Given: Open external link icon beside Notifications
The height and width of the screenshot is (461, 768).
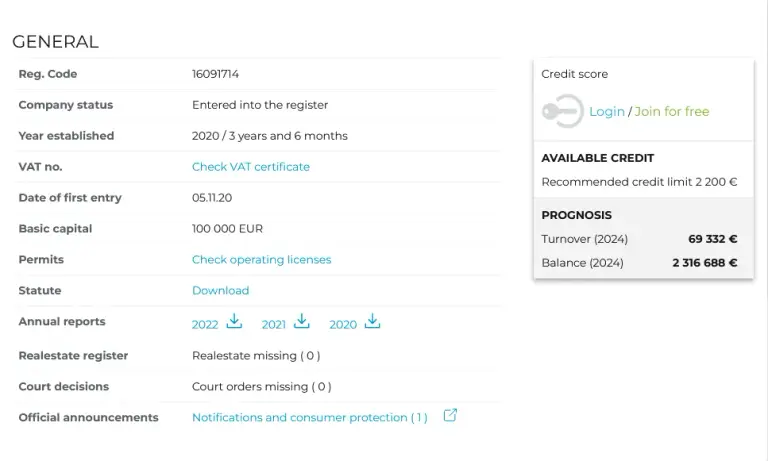Looking at the screenshot, I should coord(450,415).
